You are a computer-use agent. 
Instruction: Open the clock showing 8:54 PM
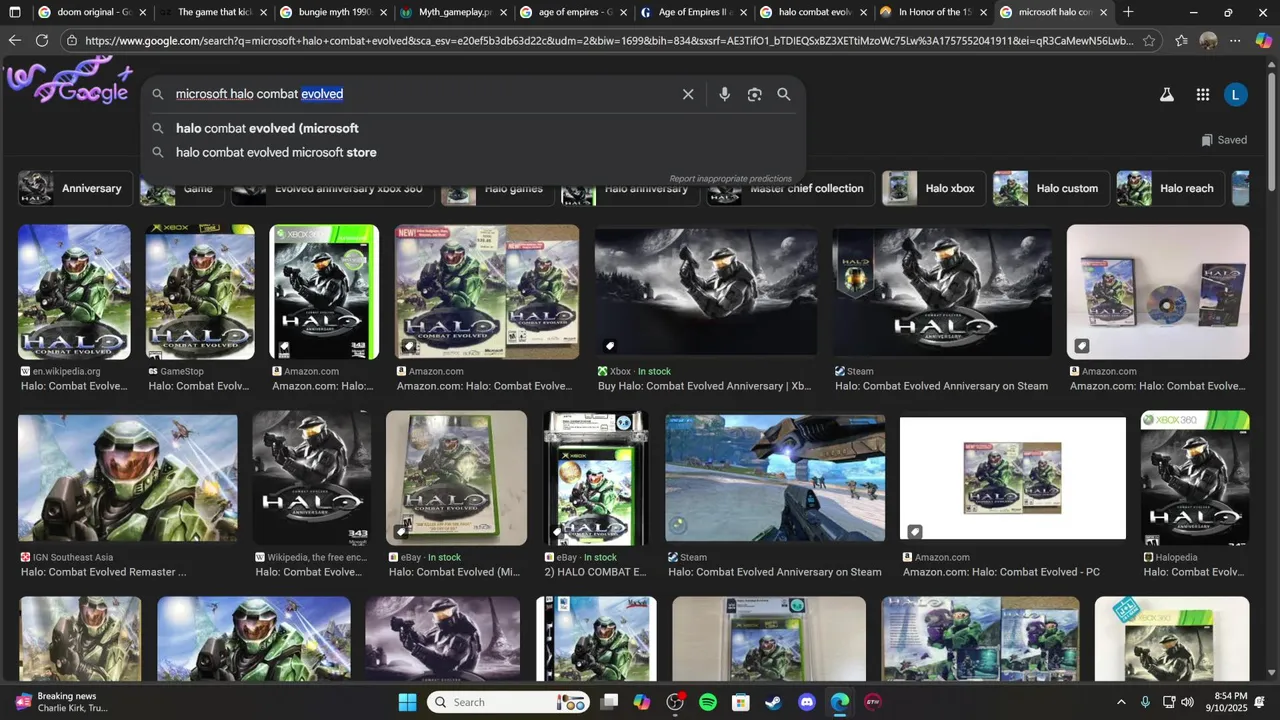pos(1227,702)
